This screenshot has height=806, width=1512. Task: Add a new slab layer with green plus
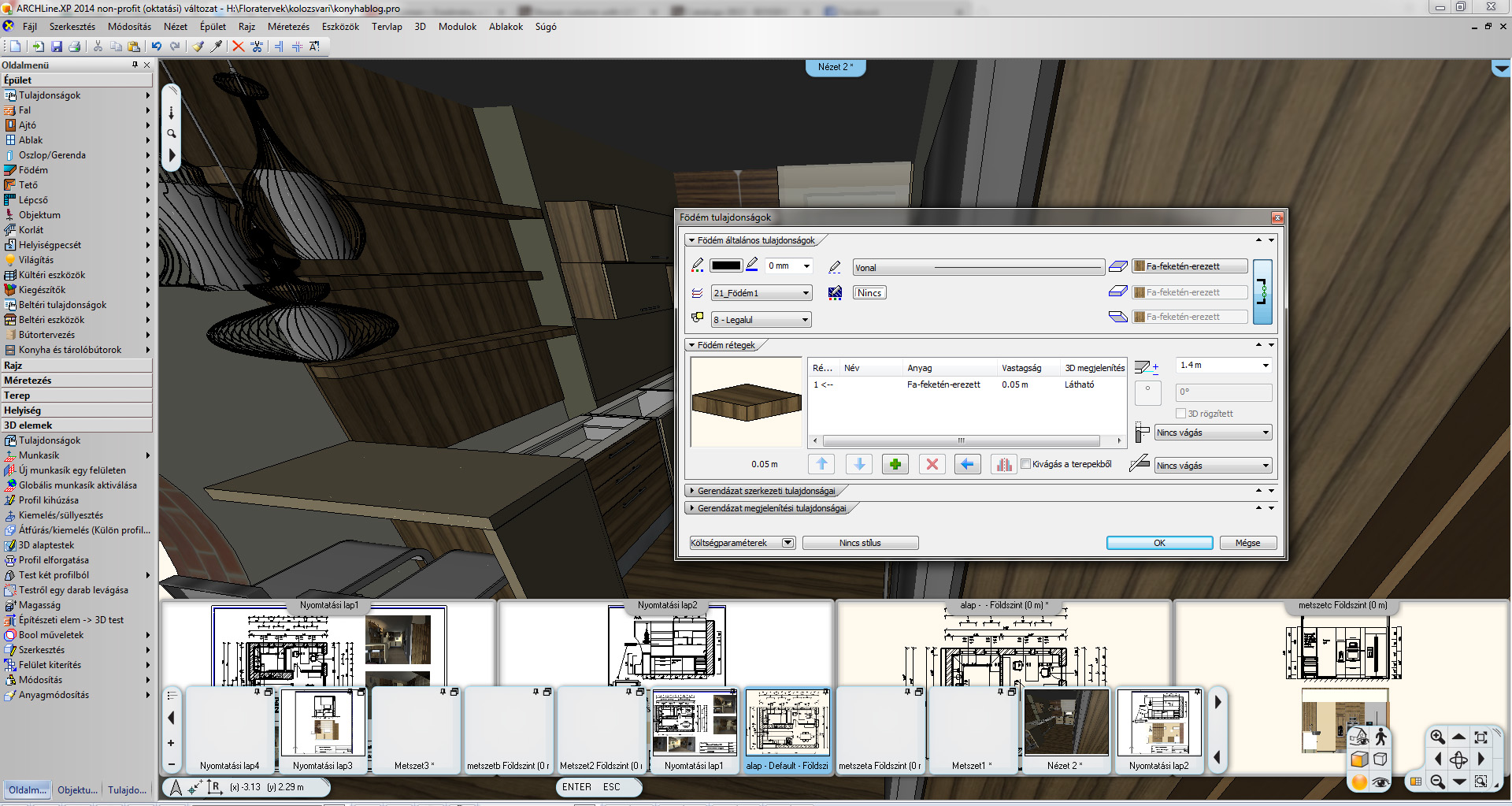point(895,464)
